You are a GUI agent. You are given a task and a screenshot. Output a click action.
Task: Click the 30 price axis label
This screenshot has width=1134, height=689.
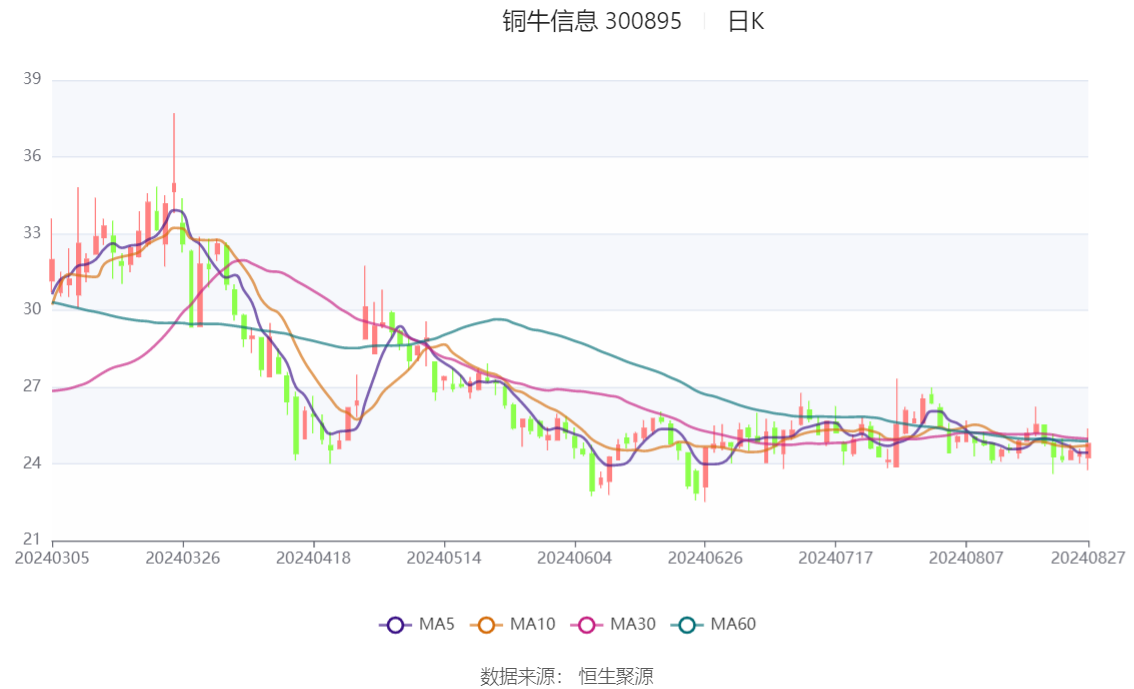point(32,309)
